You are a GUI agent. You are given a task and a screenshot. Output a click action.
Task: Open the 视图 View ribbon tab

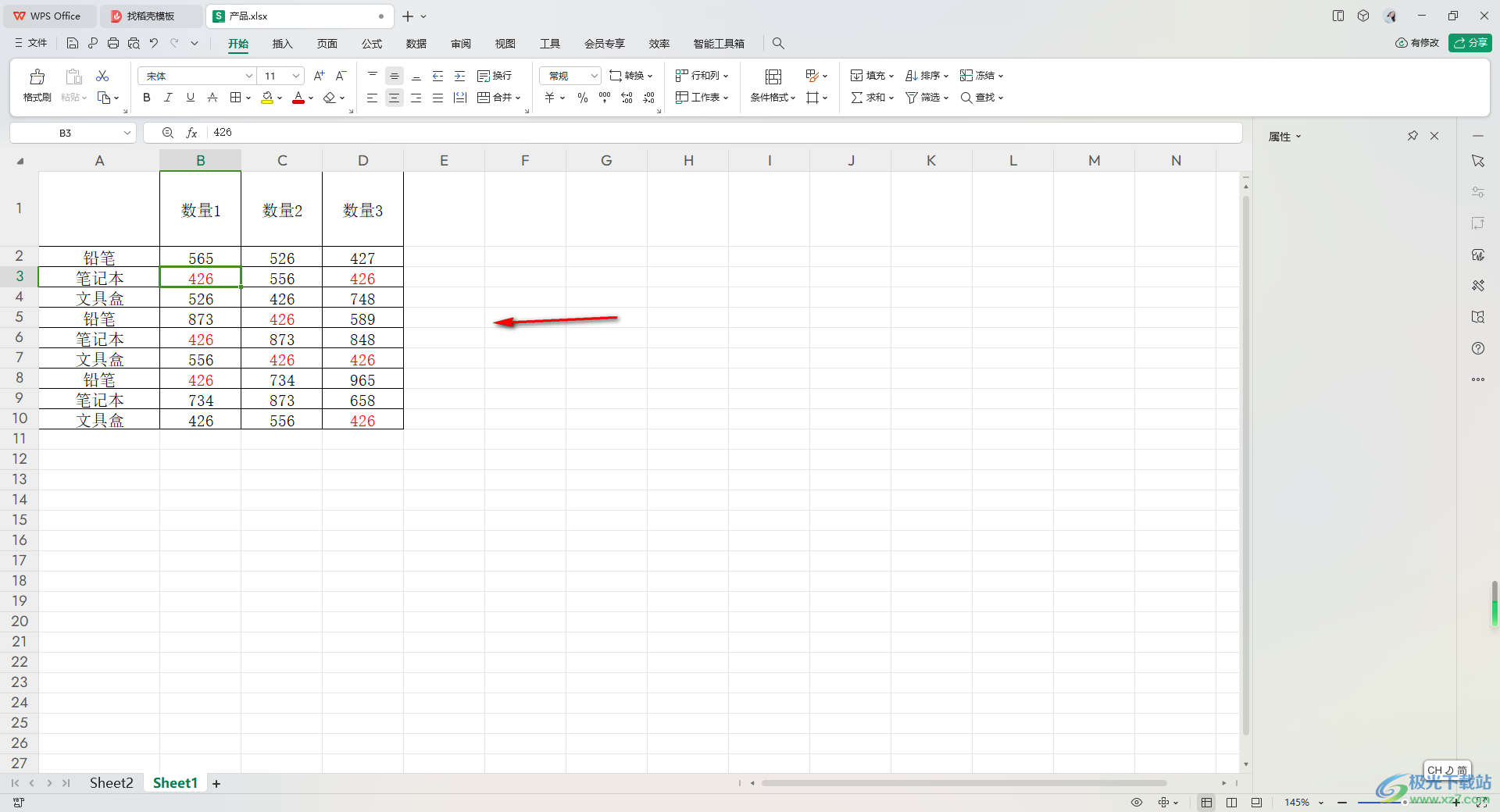[x=505, y=44]
